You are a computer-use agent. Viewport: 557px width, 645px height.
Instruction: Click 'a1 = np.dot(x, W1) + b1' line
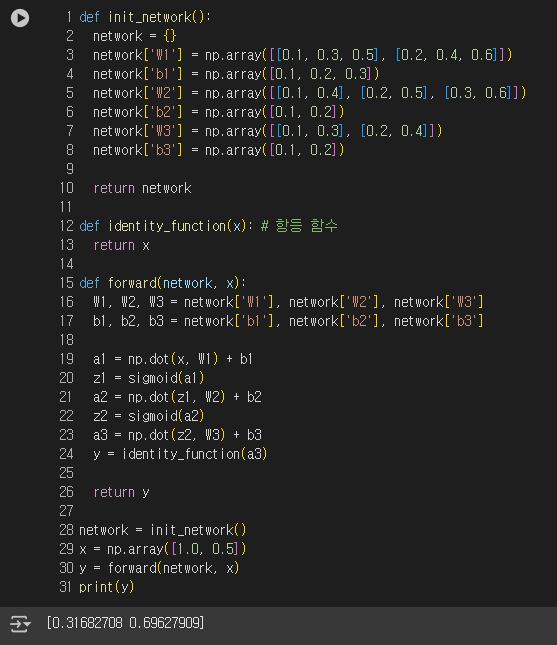click(x=173, y=360)
